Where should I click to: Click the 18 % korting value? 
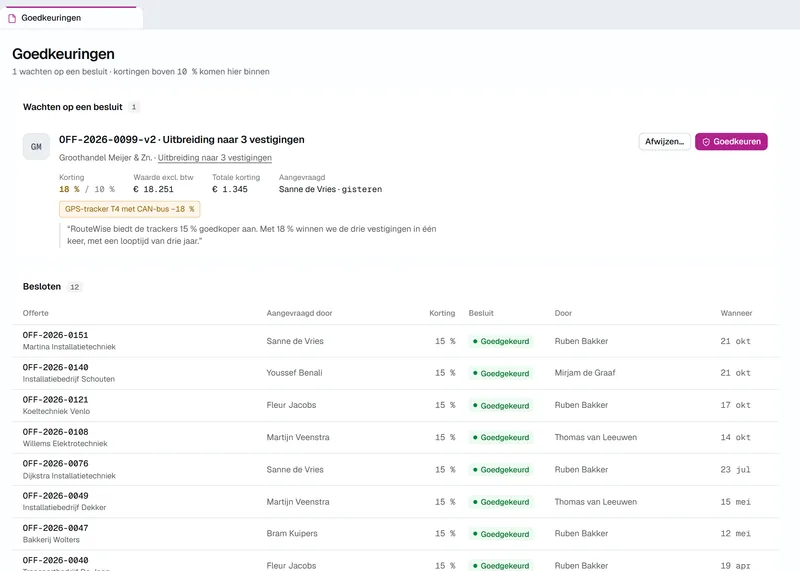[69, 189]
